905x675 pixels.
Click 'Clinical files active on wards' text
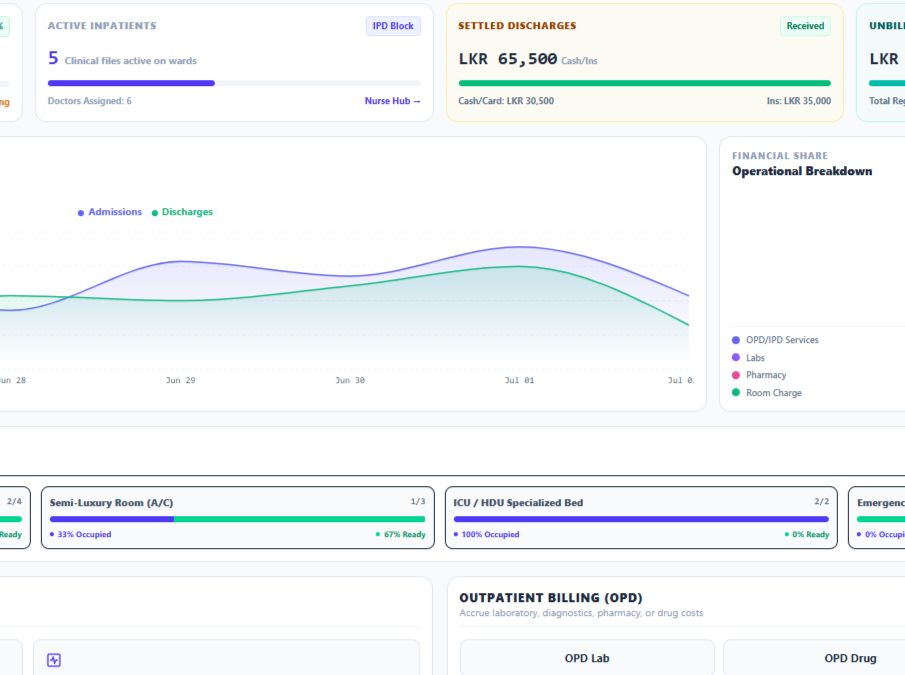coord(130,61)
